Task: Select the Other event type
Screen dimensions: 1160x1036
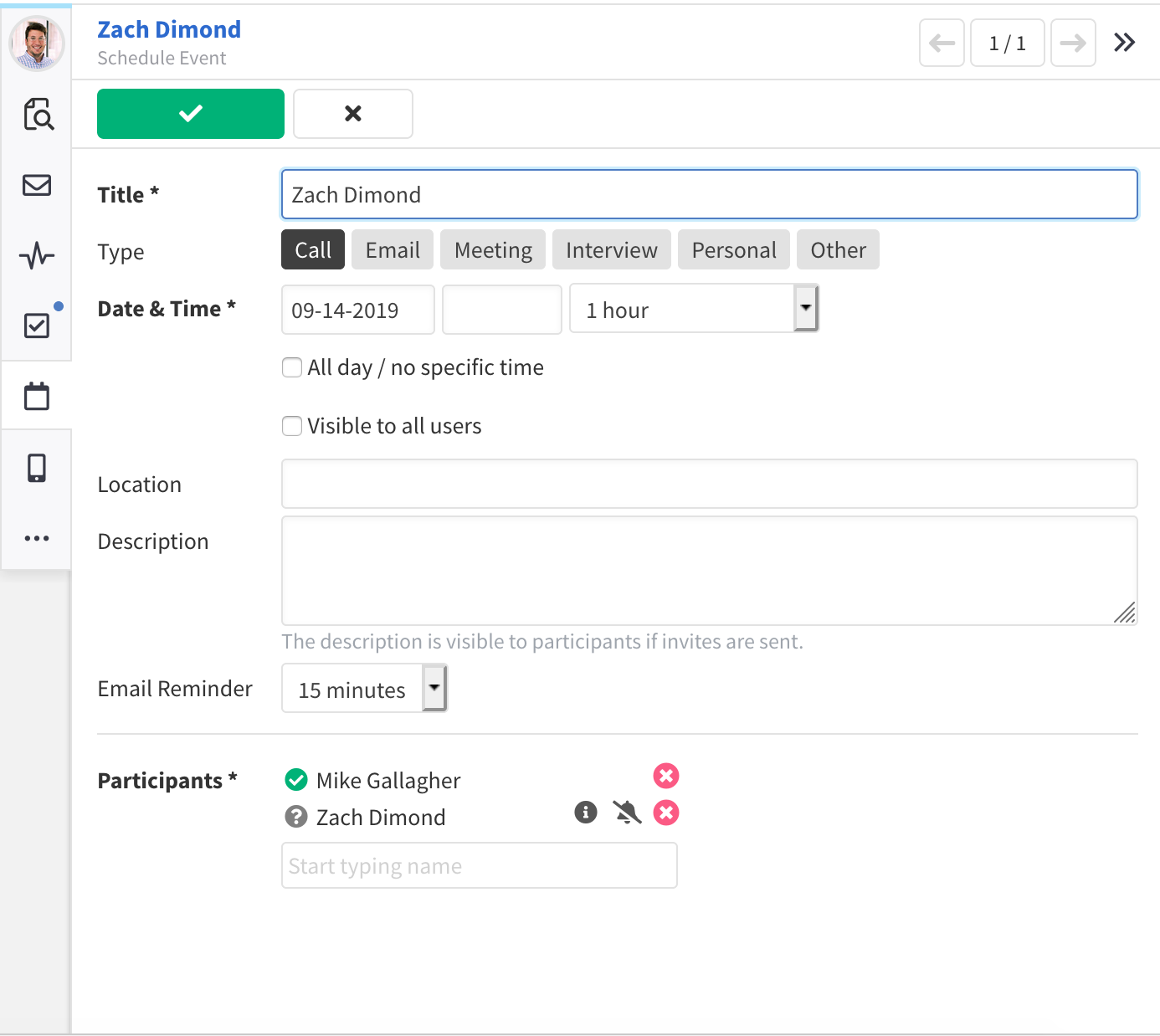Action: coord(838,249)
